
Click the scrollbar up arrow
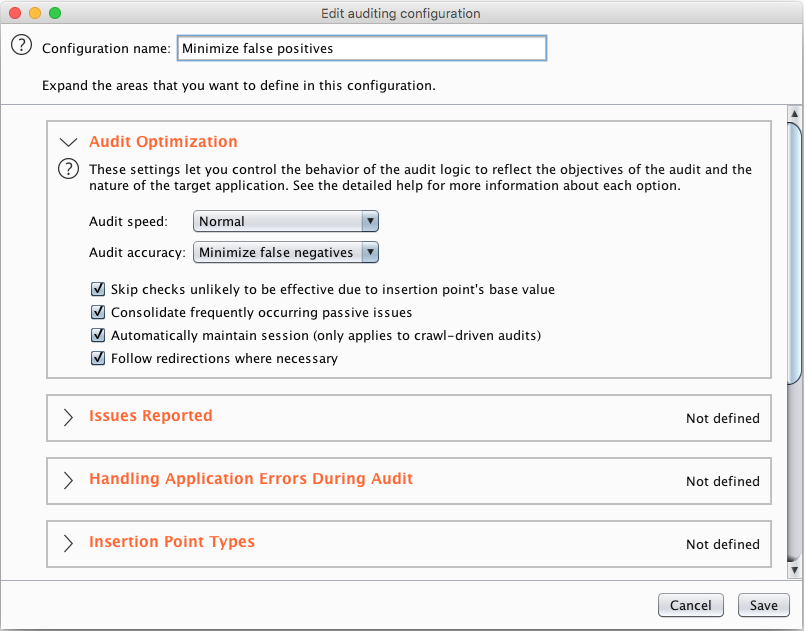(x=795, y=113)
